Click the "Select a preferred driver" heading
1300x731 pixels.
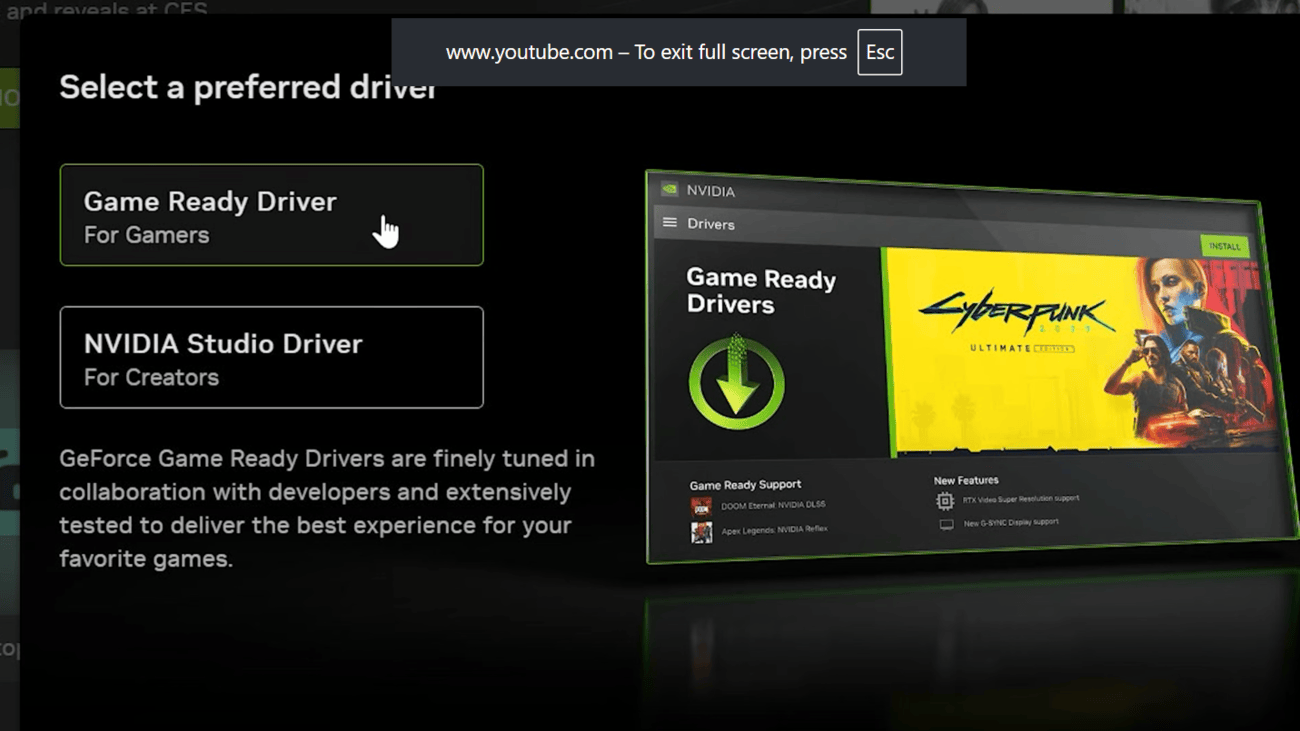249,87
